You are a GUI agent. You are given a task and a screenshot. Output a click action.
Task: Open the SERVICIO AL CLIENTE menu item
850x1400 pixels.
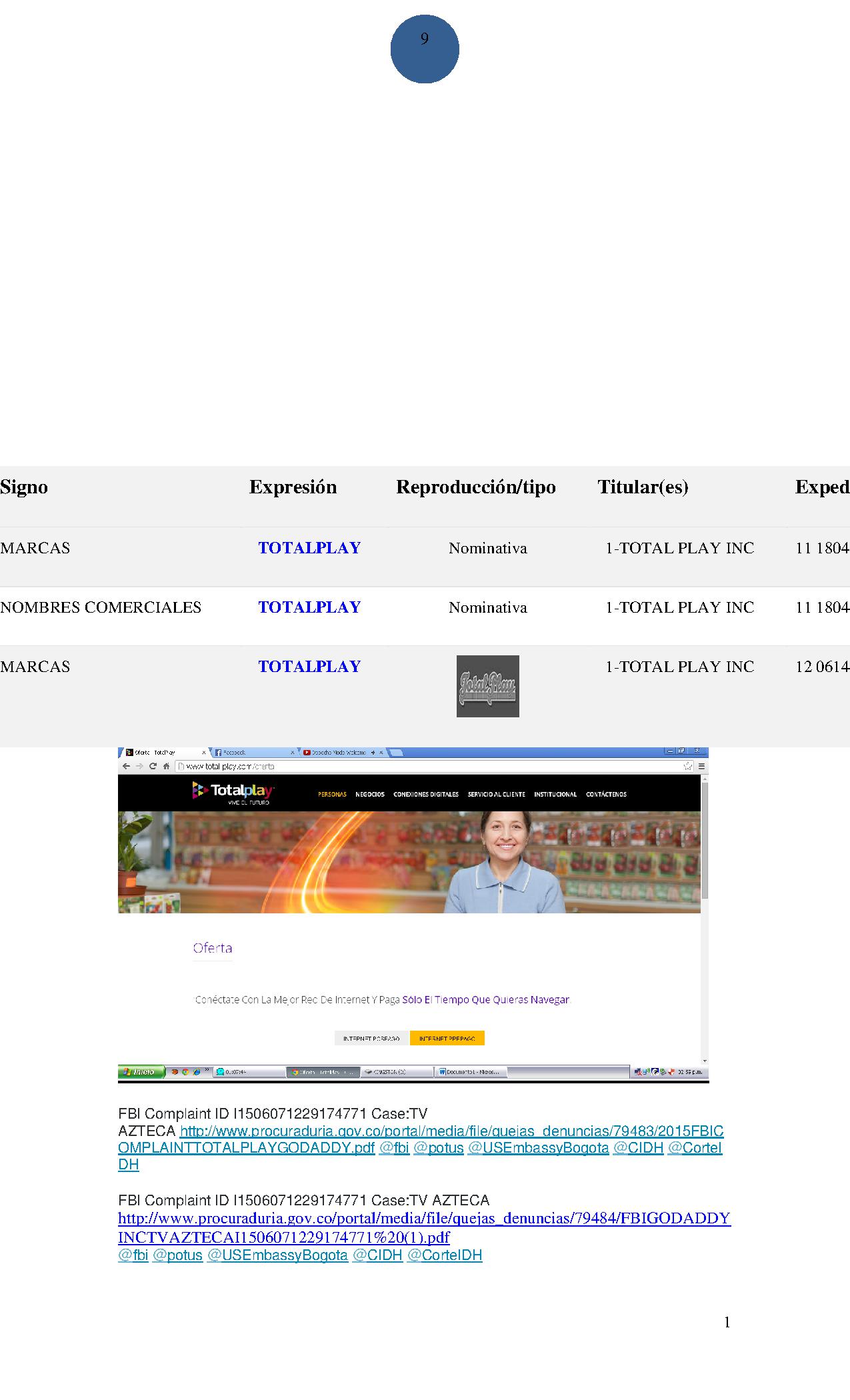pyautogui.click(x=496, y=794)
